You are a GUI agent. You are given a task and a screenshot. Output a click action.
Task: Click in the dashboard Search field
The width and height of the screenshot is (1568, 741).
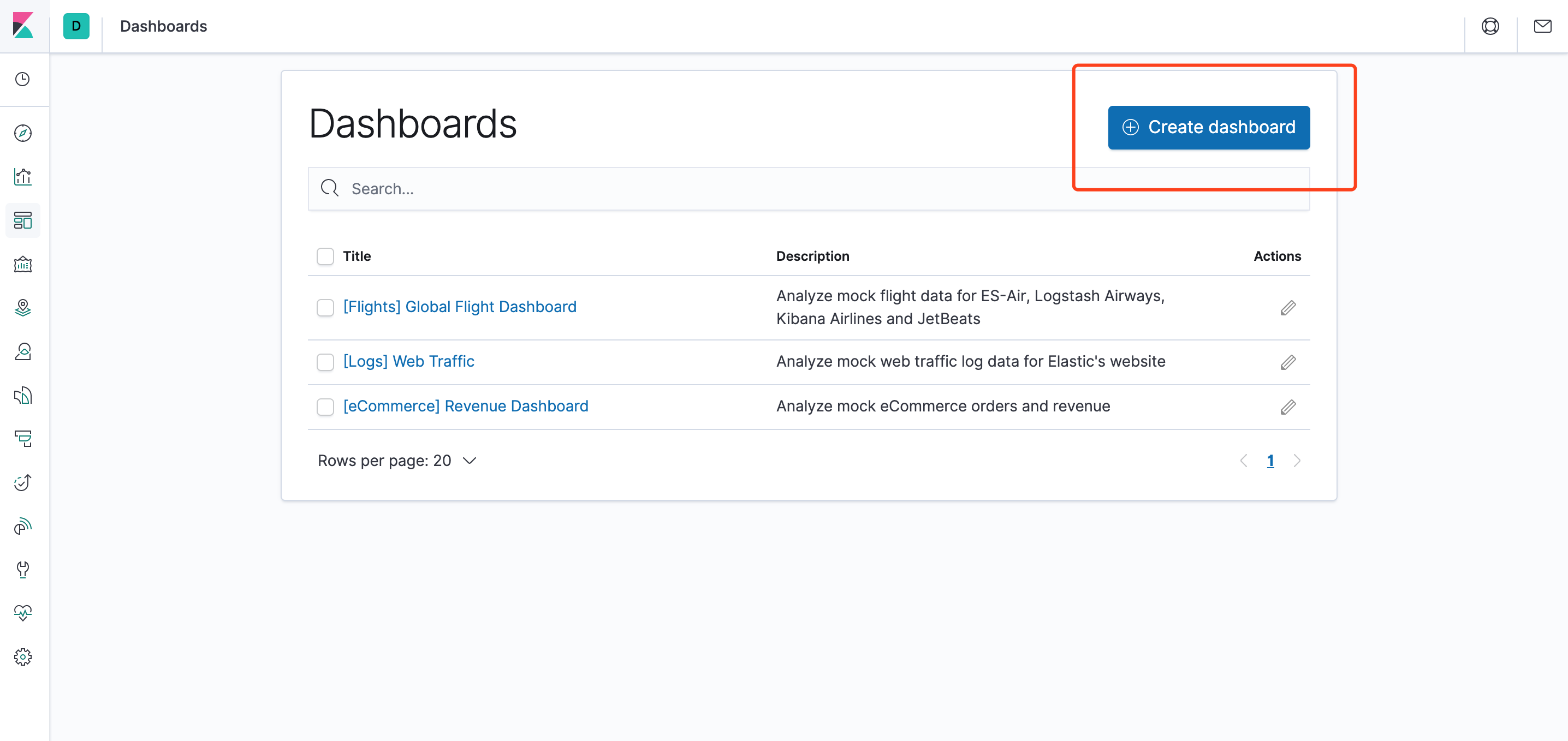[809, 189]
